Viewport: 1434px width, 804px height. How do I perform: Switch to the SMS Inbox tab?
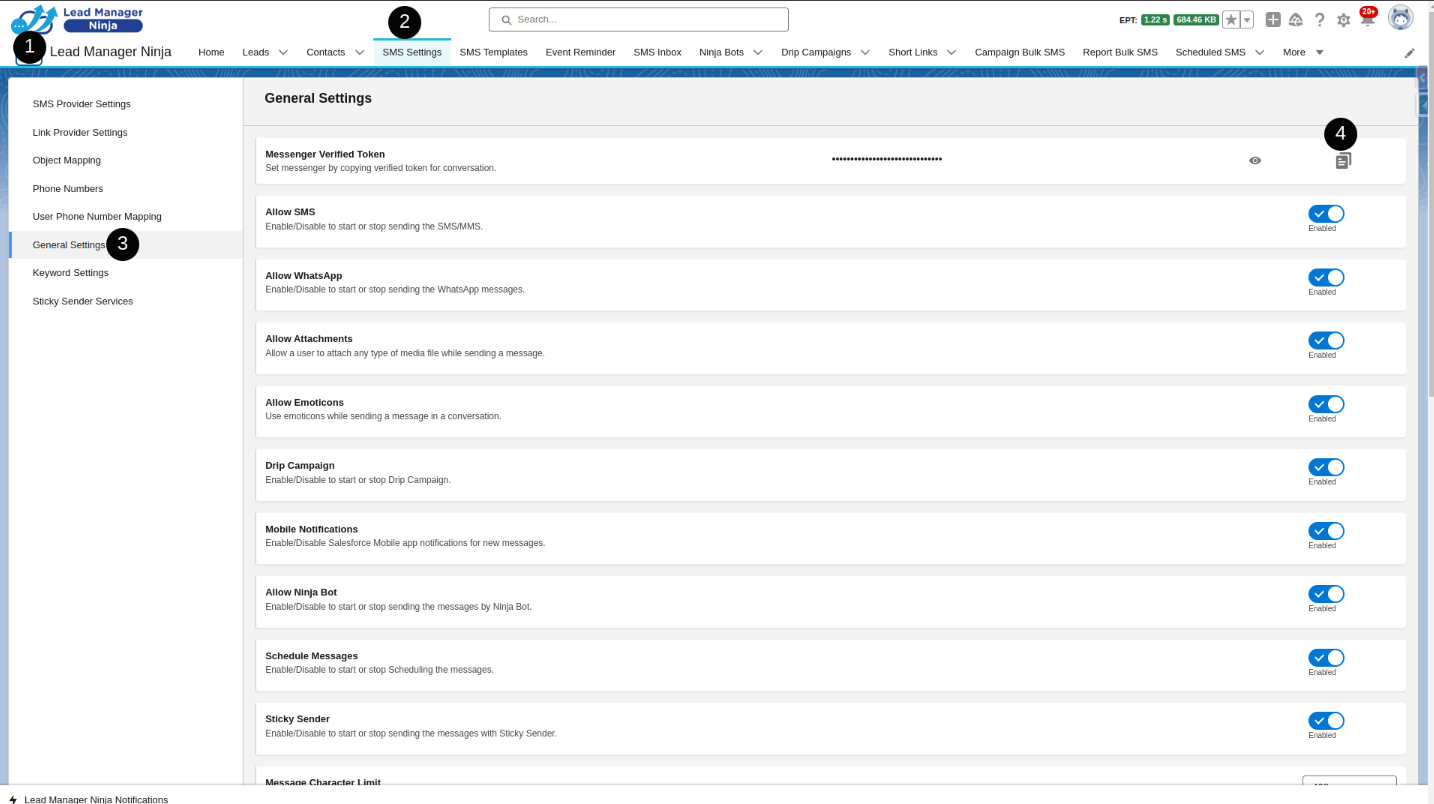657,52
